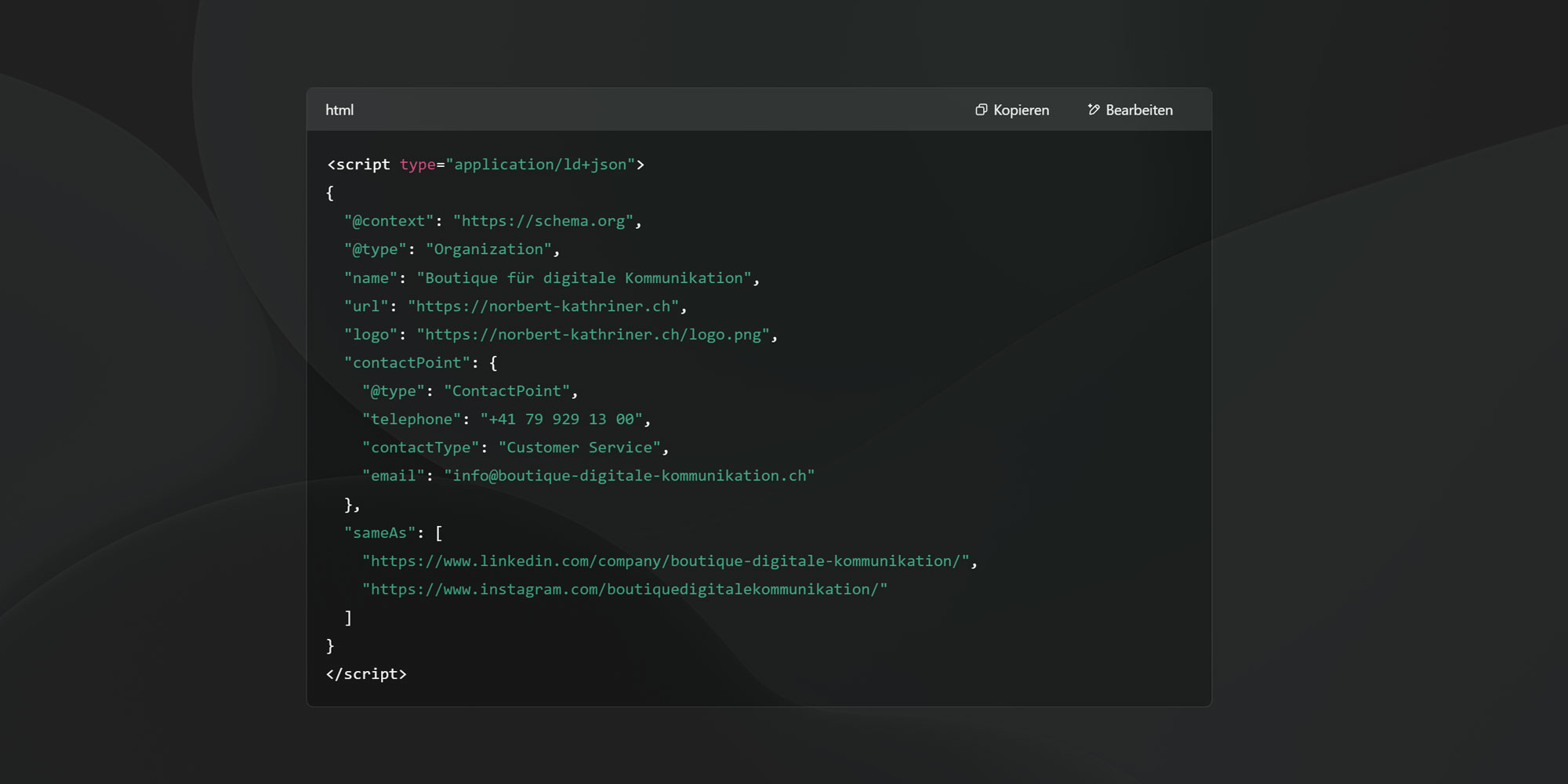Click the info@boutique-digitale-kommunikation.ch email string
1568x784 pixels.
pyautogui.click(x=629, y=476)
